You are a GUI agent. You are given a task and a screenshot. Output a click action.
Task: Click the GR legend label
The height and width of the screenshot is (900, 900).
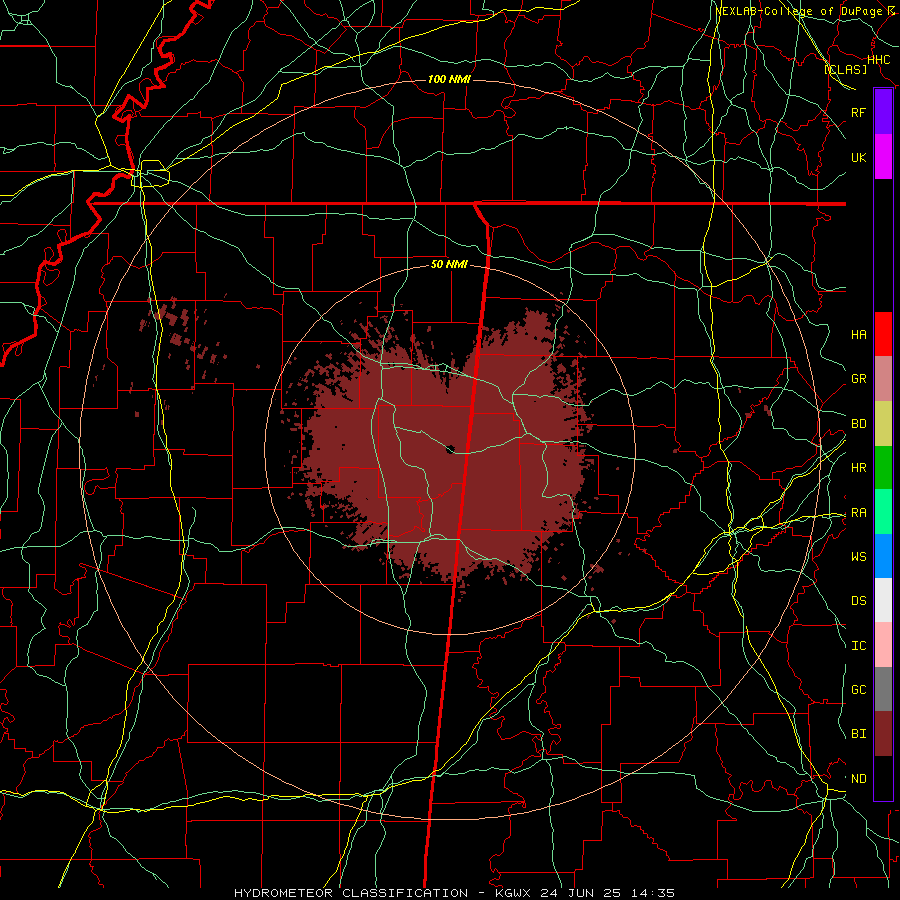pyautogui.click(x=858, y=379)
